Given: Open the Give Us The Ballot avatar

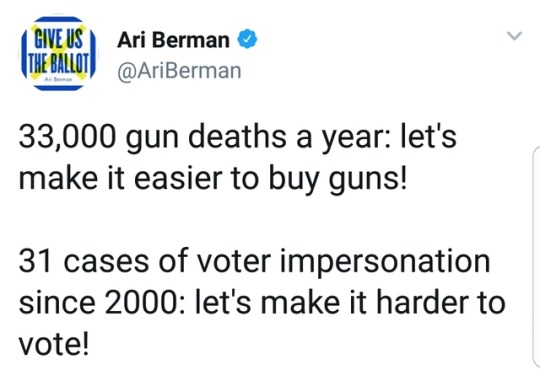Looking at the screenshot, I should coord(58,53).
